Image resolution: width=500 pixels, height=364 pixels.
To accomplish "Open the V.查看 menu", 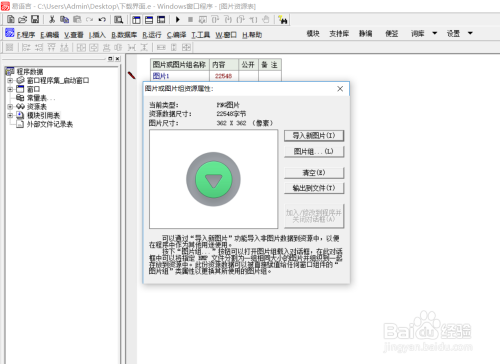I will [x=74, y=35].
